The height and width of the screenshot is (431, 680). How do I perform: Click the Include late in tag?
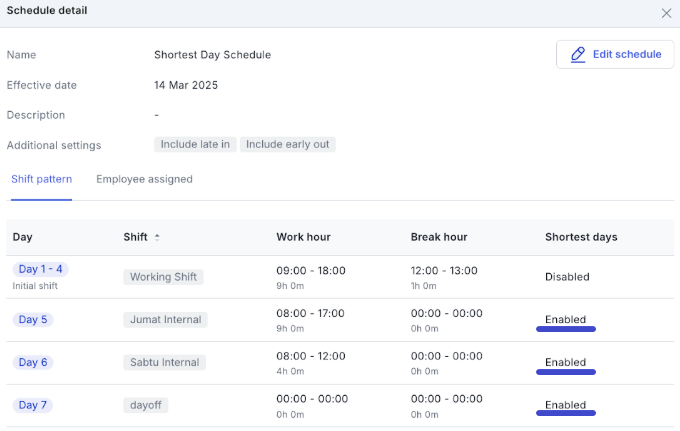point(195,144)
